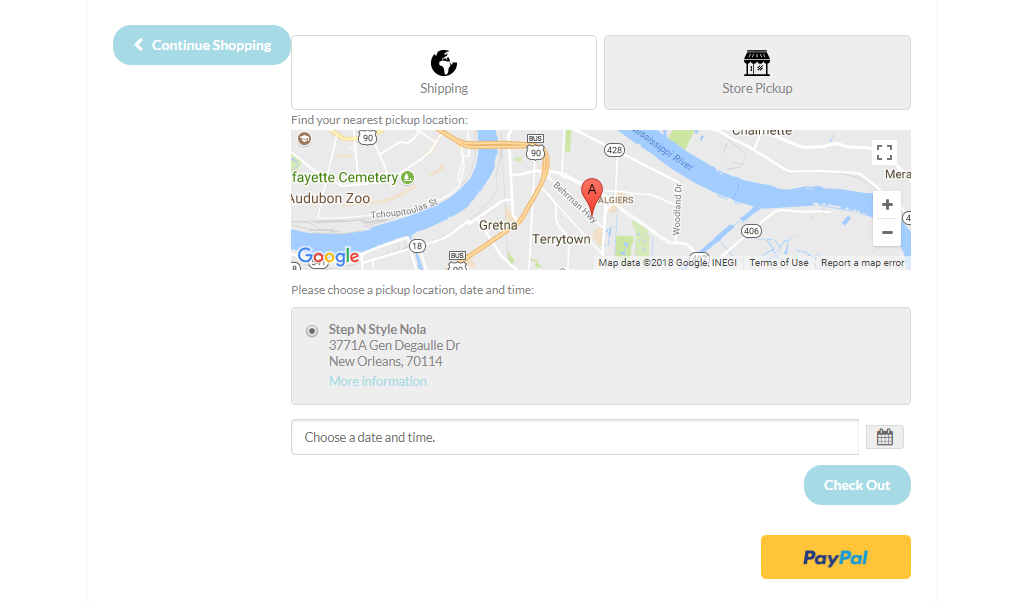Open the calendar date picker icon

click(884, 437)
